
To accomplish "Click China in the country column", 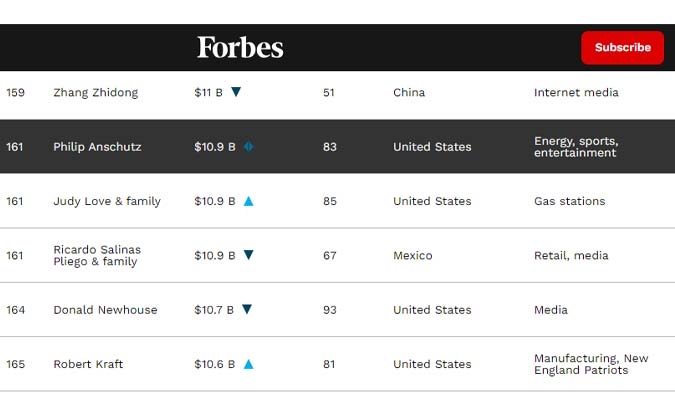I will pos(409,93).
